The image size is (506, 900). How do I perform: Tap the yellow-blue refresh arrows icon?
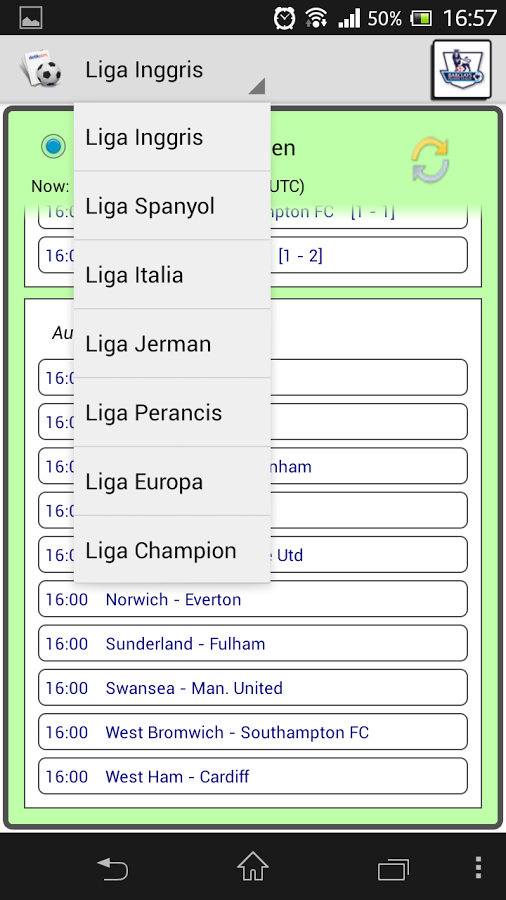pos(430,160)
